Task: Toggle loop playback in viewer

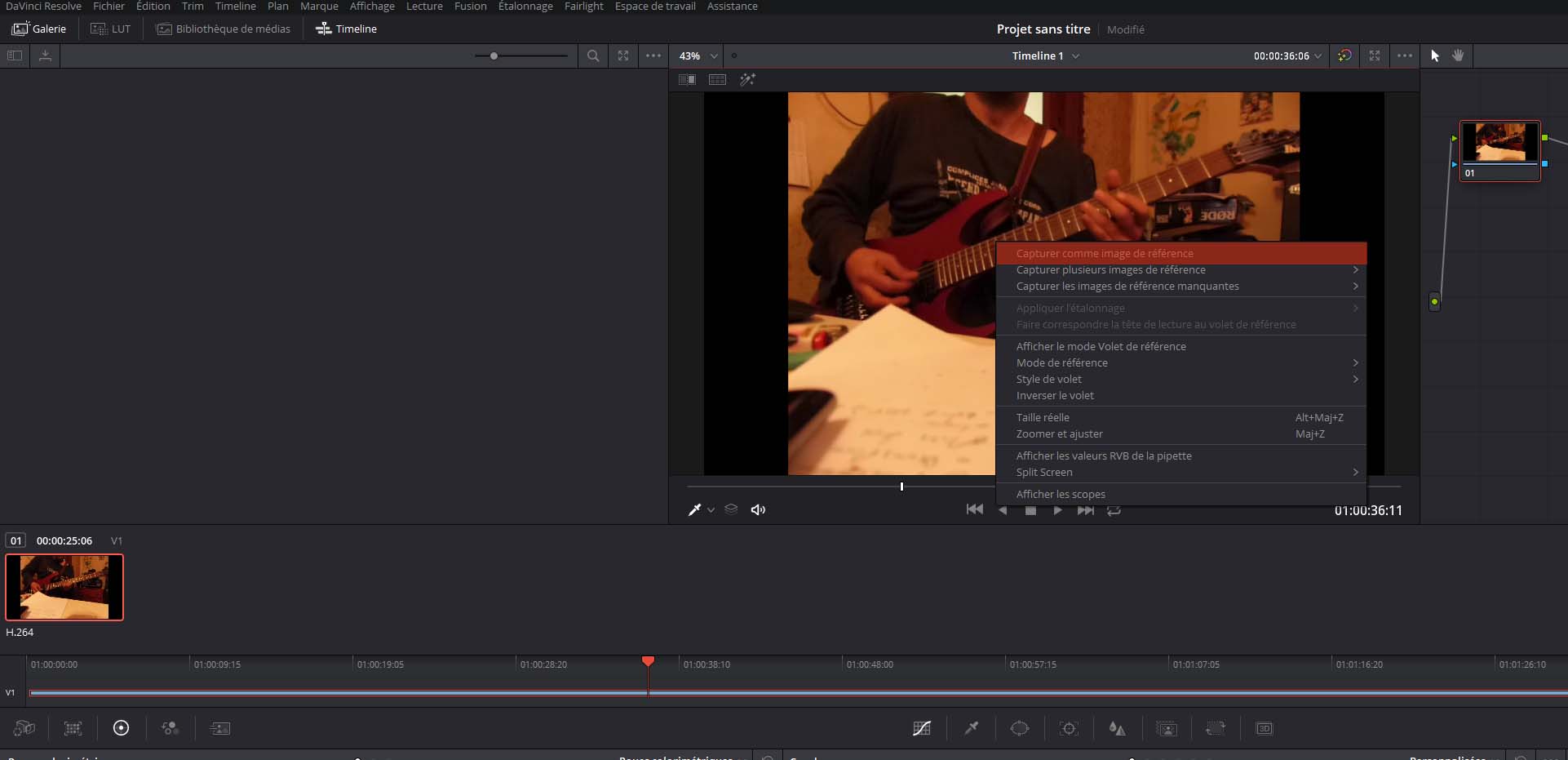Action: [x=1114, y=510]
